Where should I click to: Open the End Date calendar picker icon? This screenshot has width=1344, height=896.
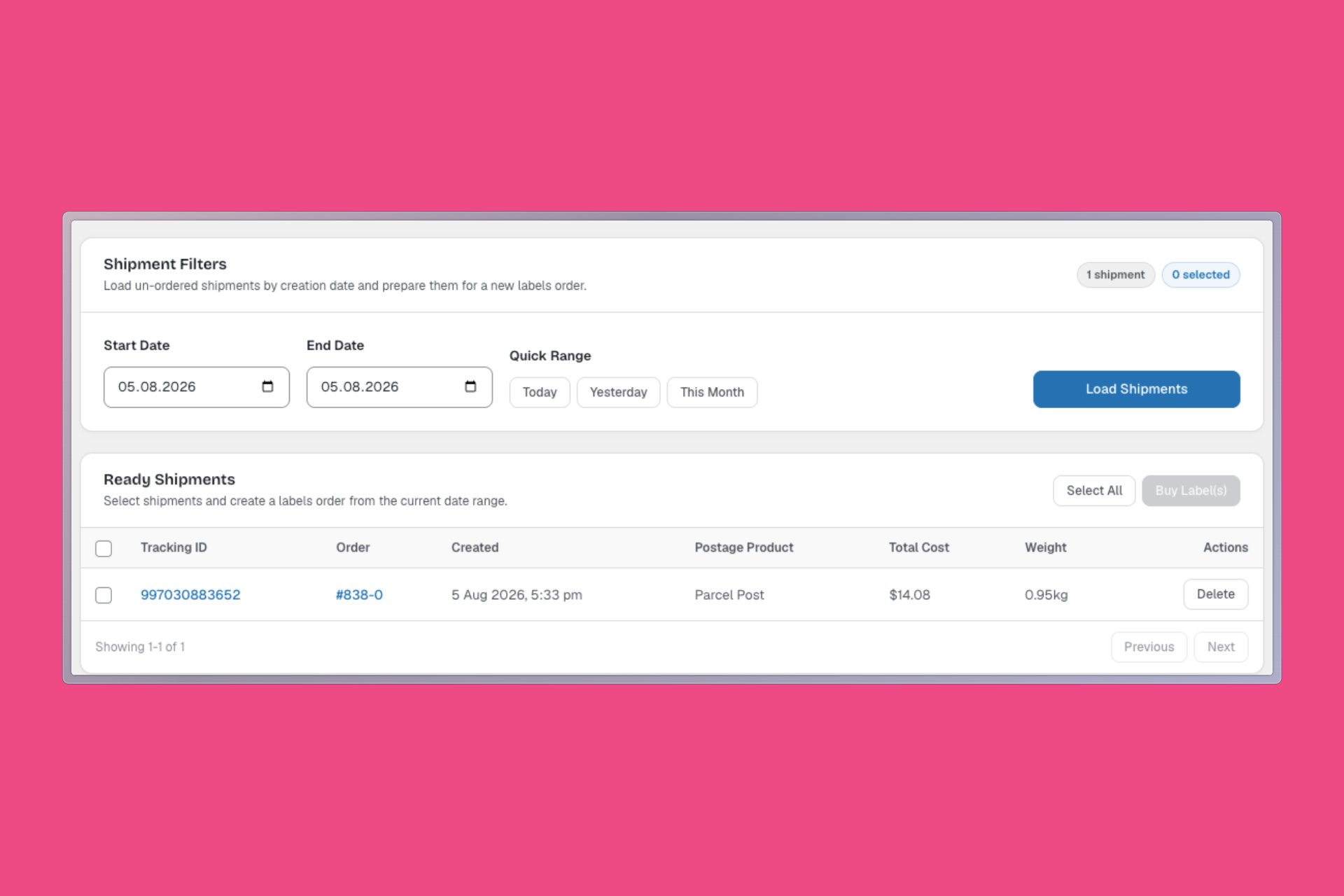click(x=470, y=386)
